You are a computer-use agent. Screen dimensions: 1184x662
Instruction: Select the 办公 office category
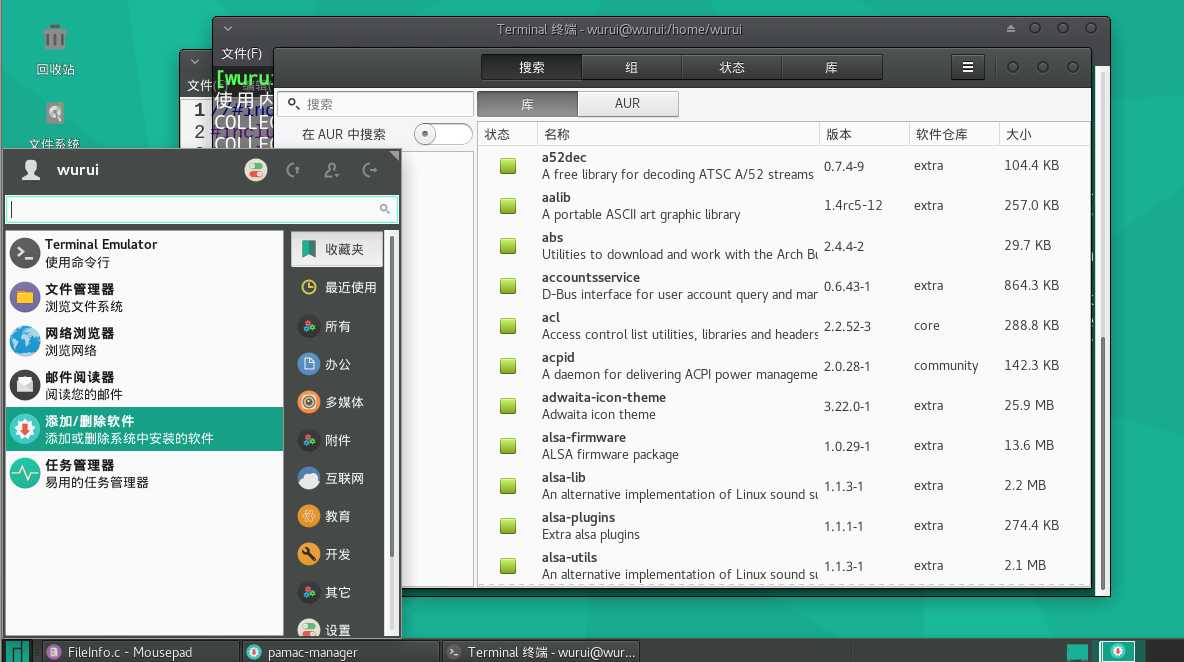coord(337,364)
